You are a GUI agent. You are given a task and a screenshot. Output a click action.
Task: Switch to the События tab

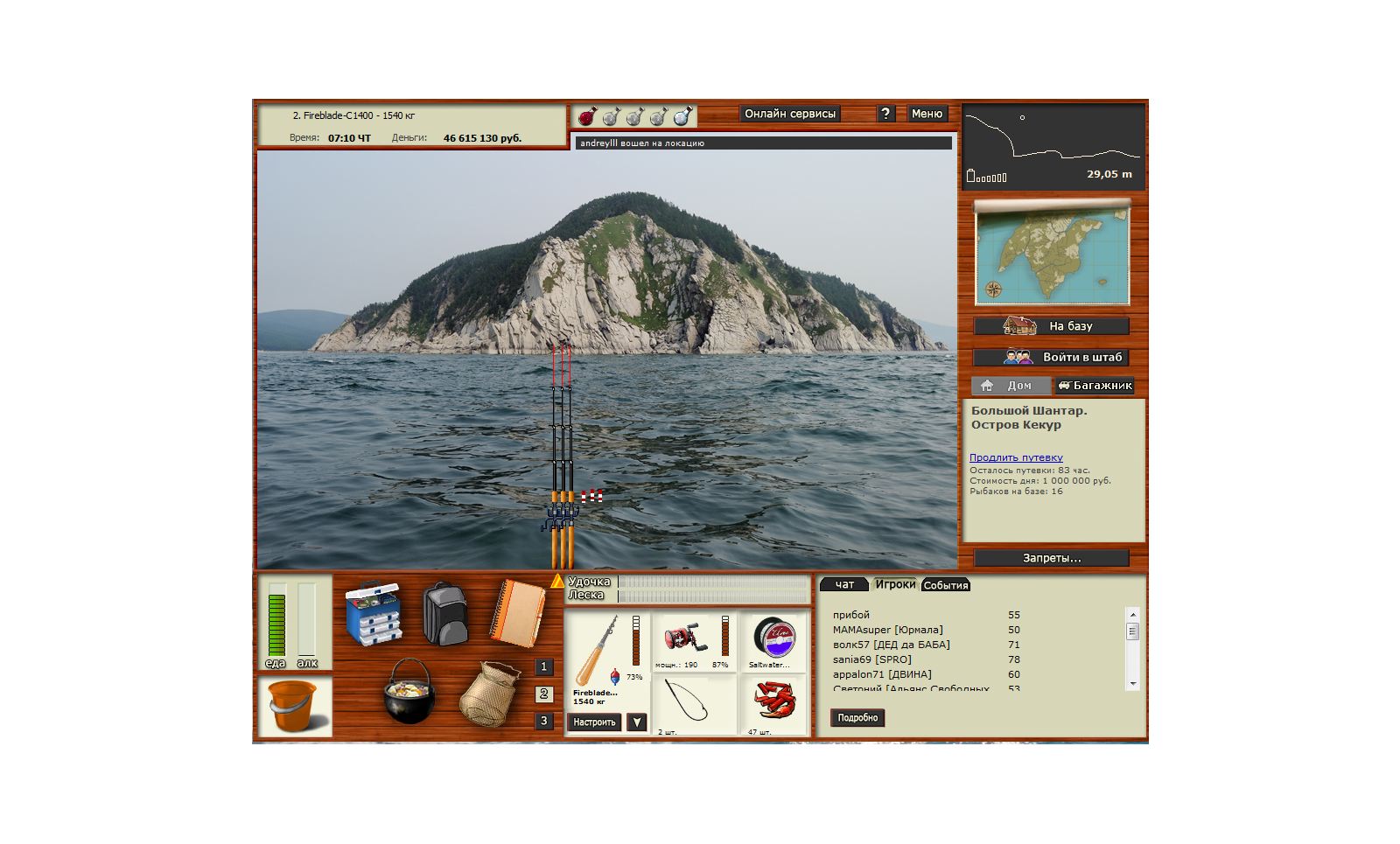click(x=946, y=585)
